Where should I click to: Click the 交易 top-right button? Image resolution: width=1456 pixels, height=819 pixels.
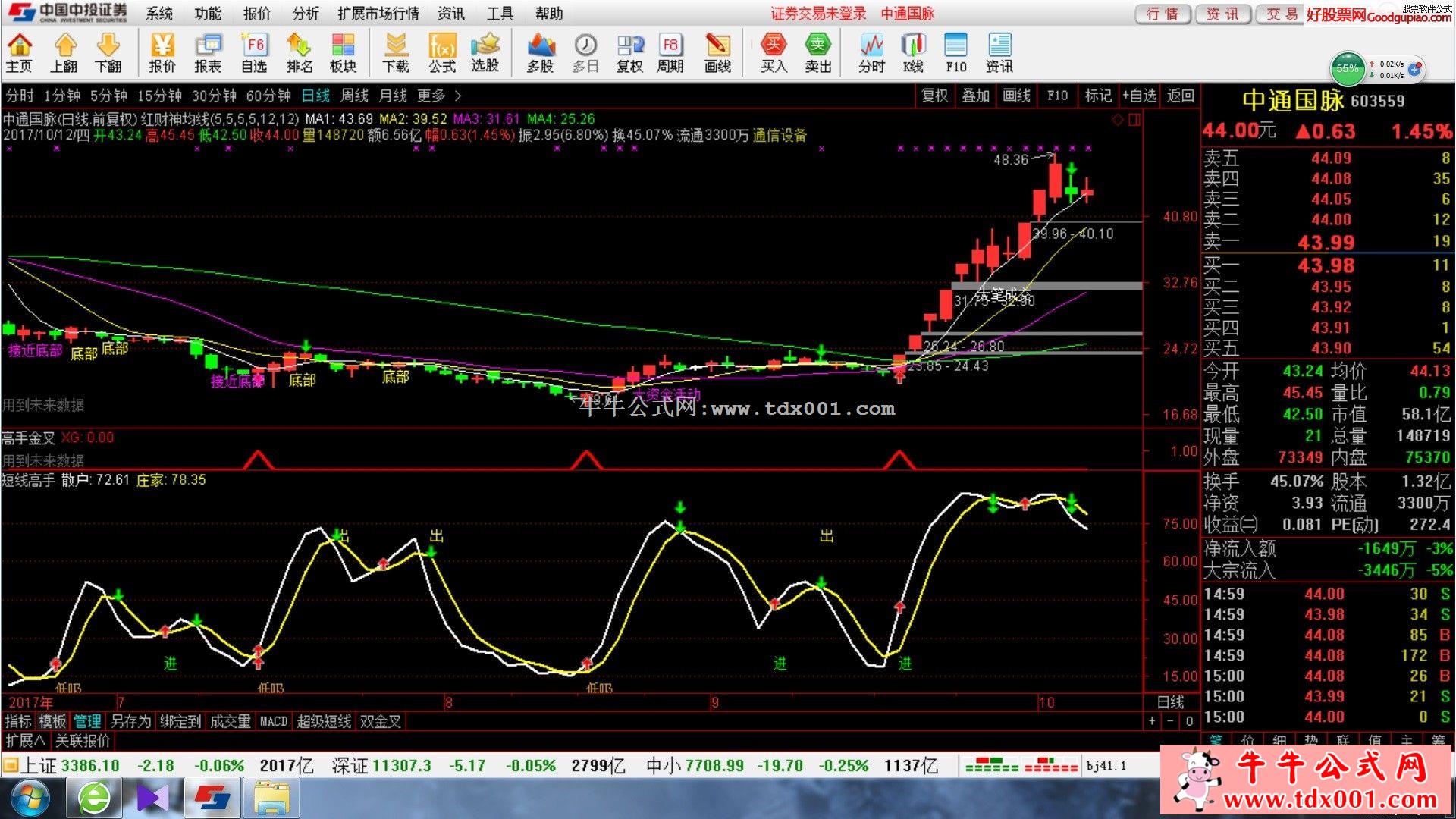point(1281,14)
